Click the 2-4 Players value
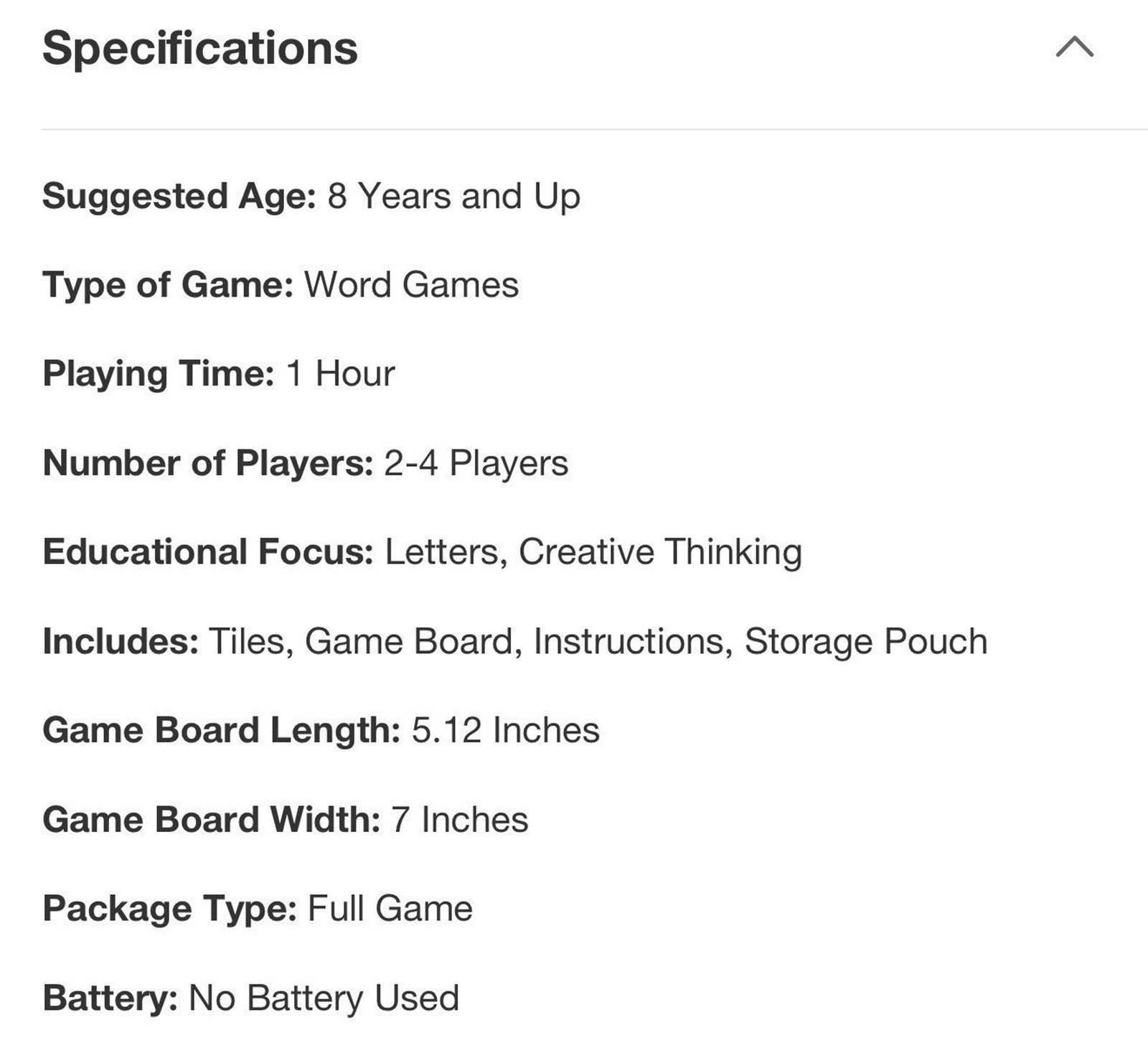Image resolution: width=1148 pixels, height=1038 pixels. 476,463
